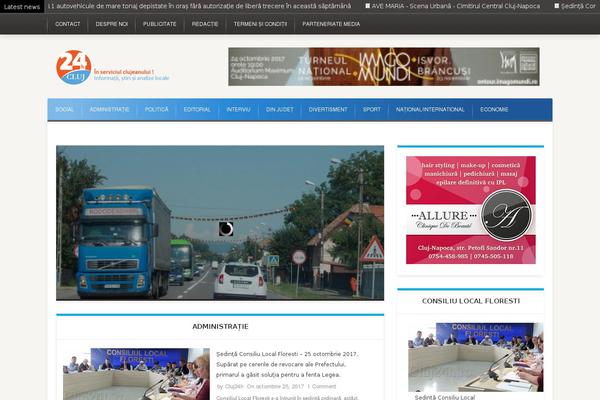
Task: Open Parteneriate Media page
Action: 331,24
